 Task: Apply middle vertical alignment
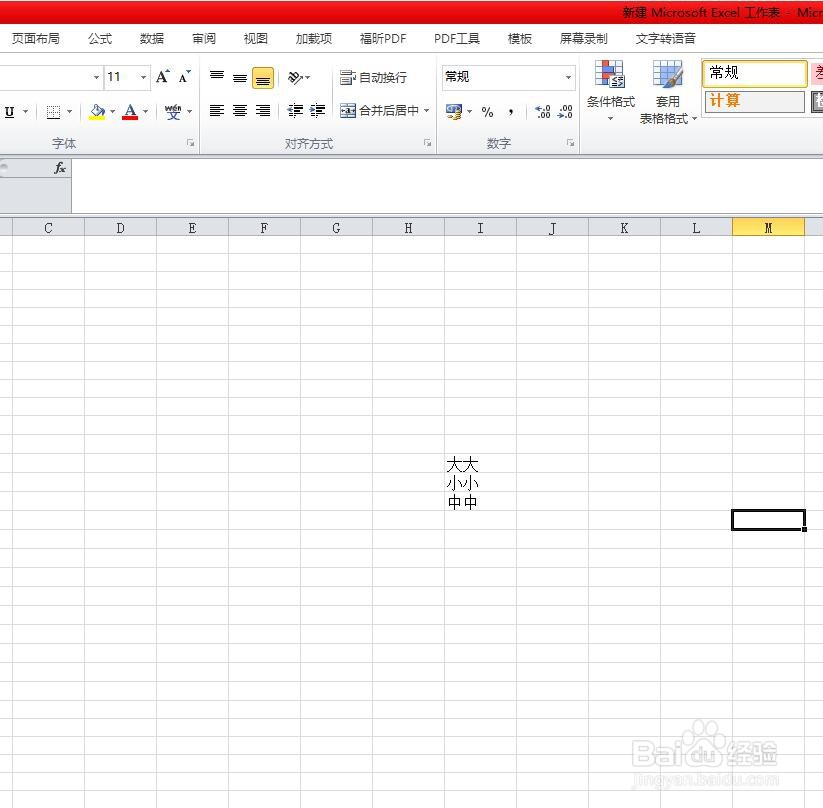[x=240, y=77]
